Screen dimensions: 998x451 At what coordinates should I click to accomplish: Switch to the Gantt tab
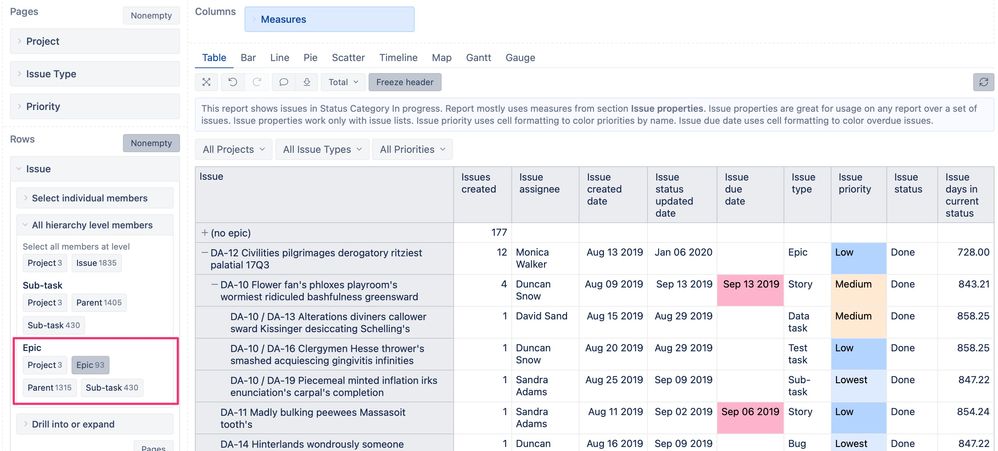click(479, 58)
